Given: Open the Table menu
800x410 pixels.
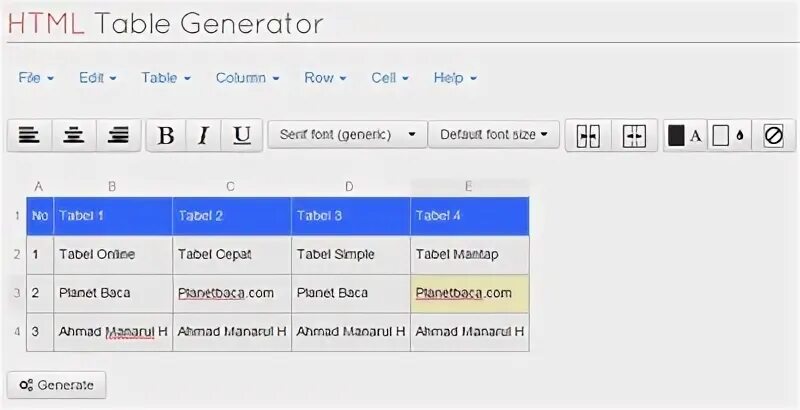Looking at the screenshot, I should (165, 78).
